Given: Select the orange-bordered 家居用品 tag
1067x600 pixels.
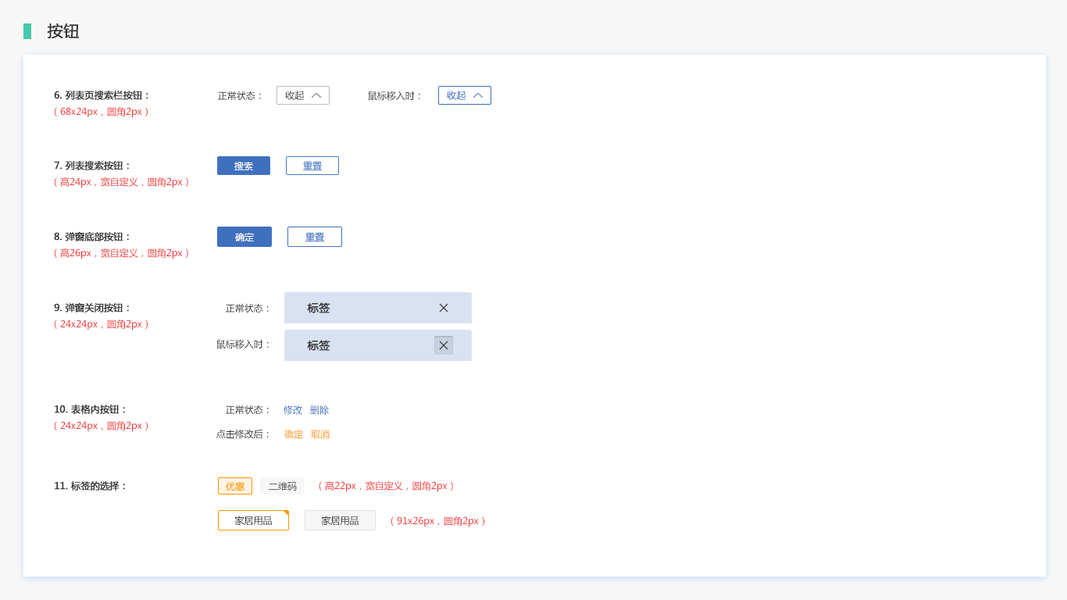Looking at the screenshot, I should click(x=253, y=520).
